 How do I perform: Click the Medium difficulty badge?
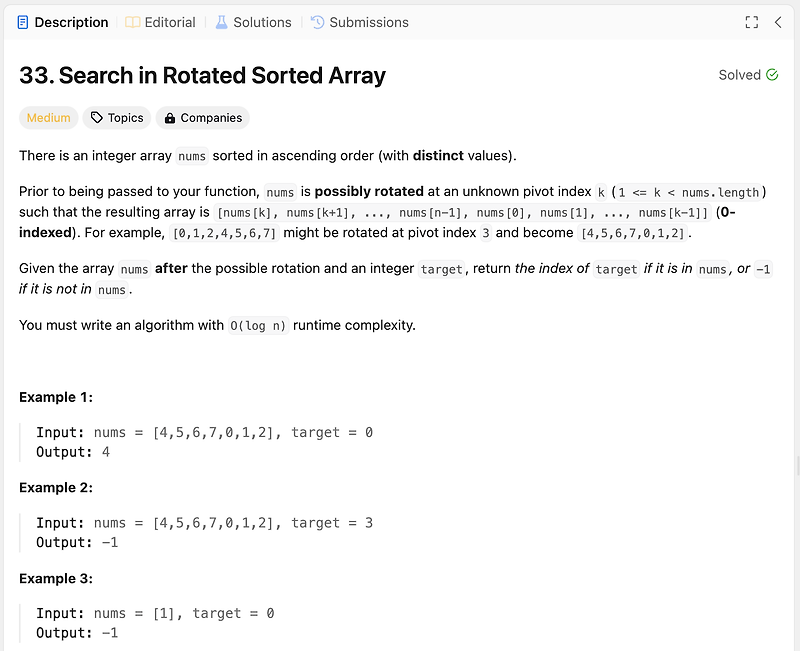pos(48,118)
